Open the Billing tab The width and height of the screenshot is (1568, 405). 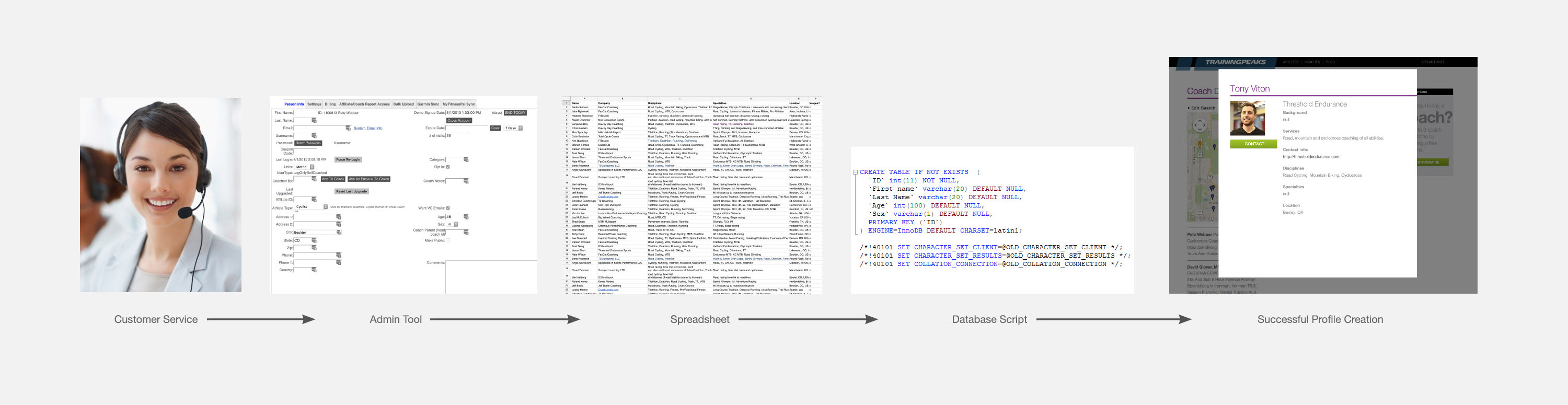pyautogui.click(x=330, y=104)
